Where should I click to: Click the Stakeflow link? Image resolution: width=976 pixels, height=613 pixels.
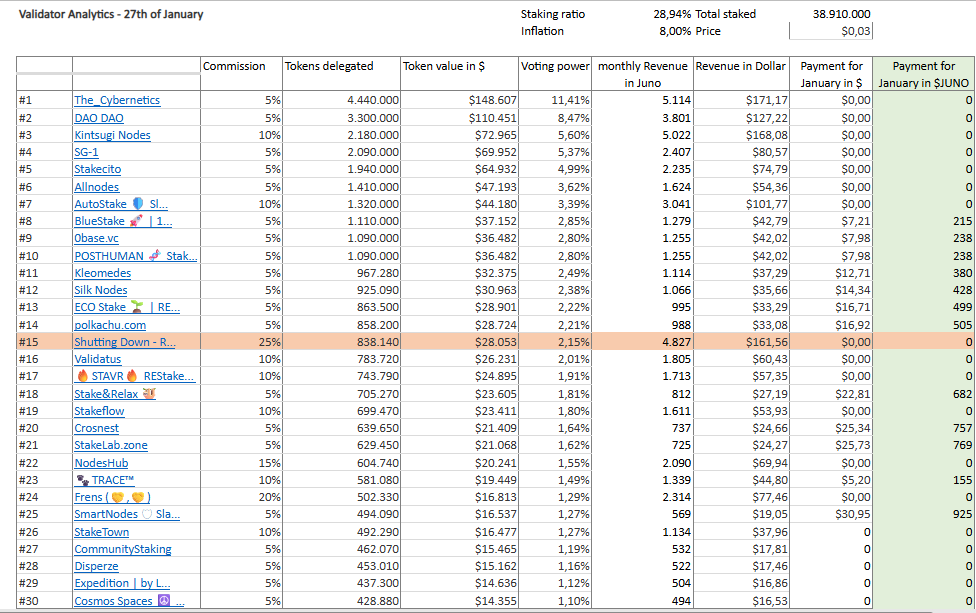(99, 411)
